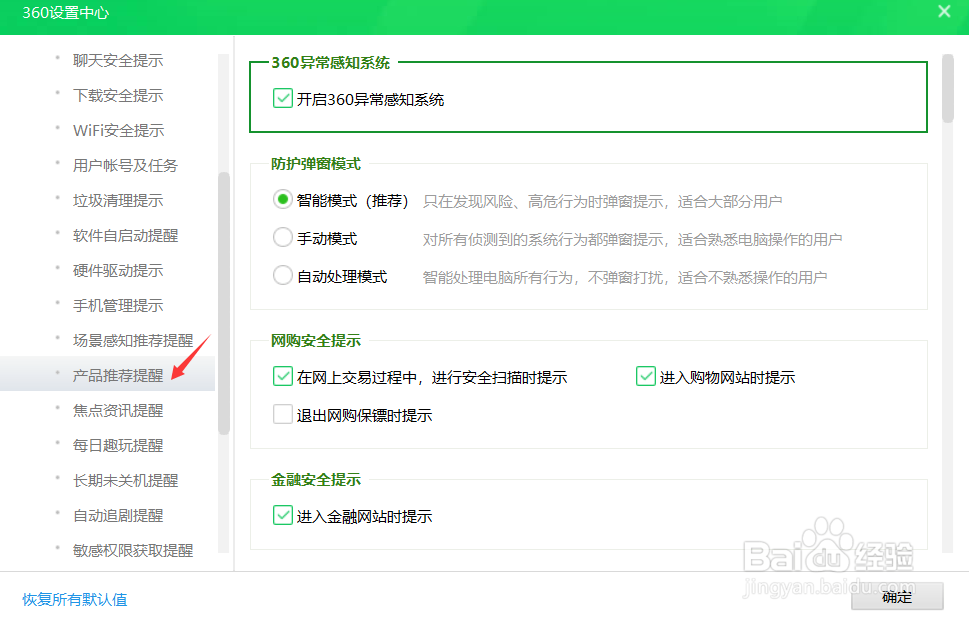969x620 pixels.
Task: Open 垃圾清理提示 settings
Action: pos(118,201)
